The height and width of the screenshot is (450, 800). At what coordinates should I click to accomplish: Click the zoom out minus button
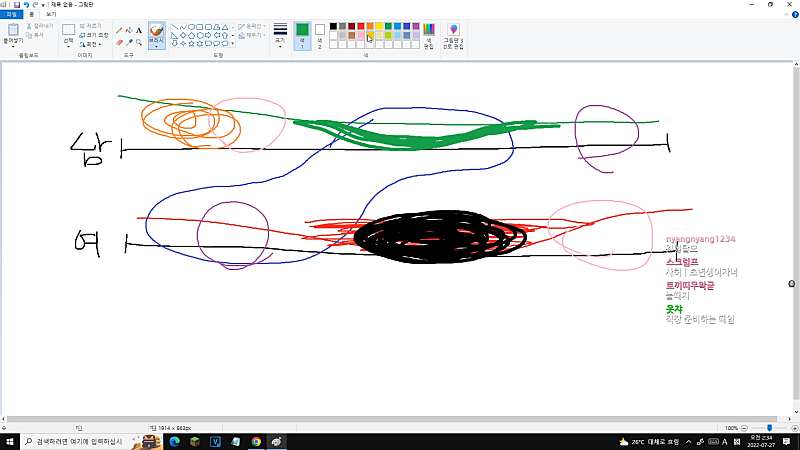pyautogui.click(x=744, y=428)
